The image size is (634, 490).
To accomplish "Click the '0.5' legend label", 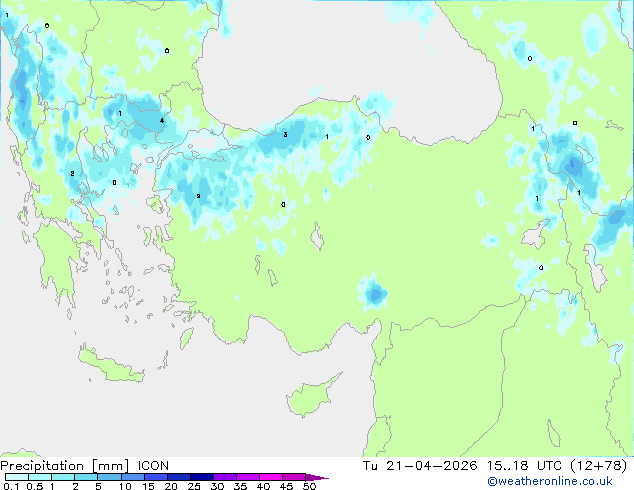I will pyautogui.click(x=34, y=486).
